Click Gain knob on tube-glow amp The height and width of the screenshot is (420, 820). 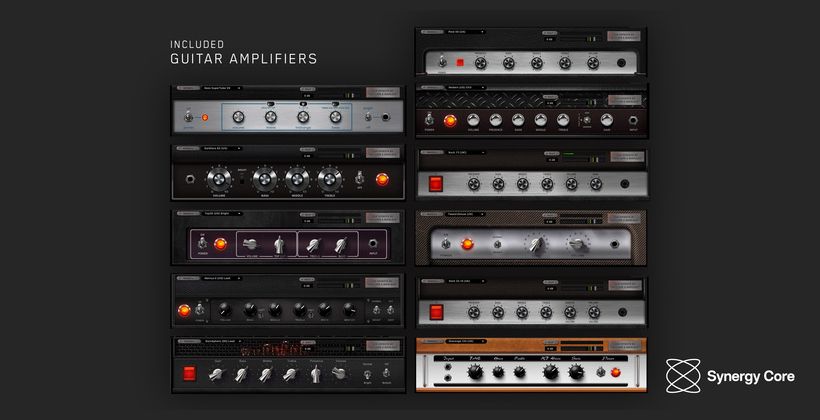(x=217, y=374)
